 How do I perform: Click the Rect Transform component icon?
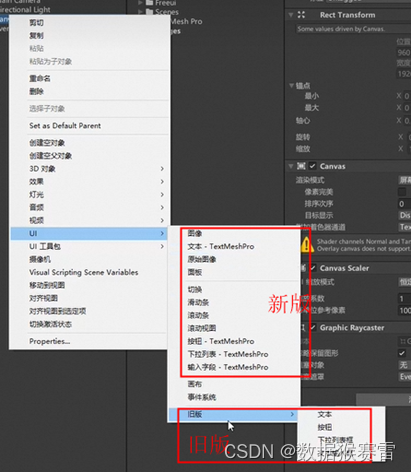(x=301, y=15)
